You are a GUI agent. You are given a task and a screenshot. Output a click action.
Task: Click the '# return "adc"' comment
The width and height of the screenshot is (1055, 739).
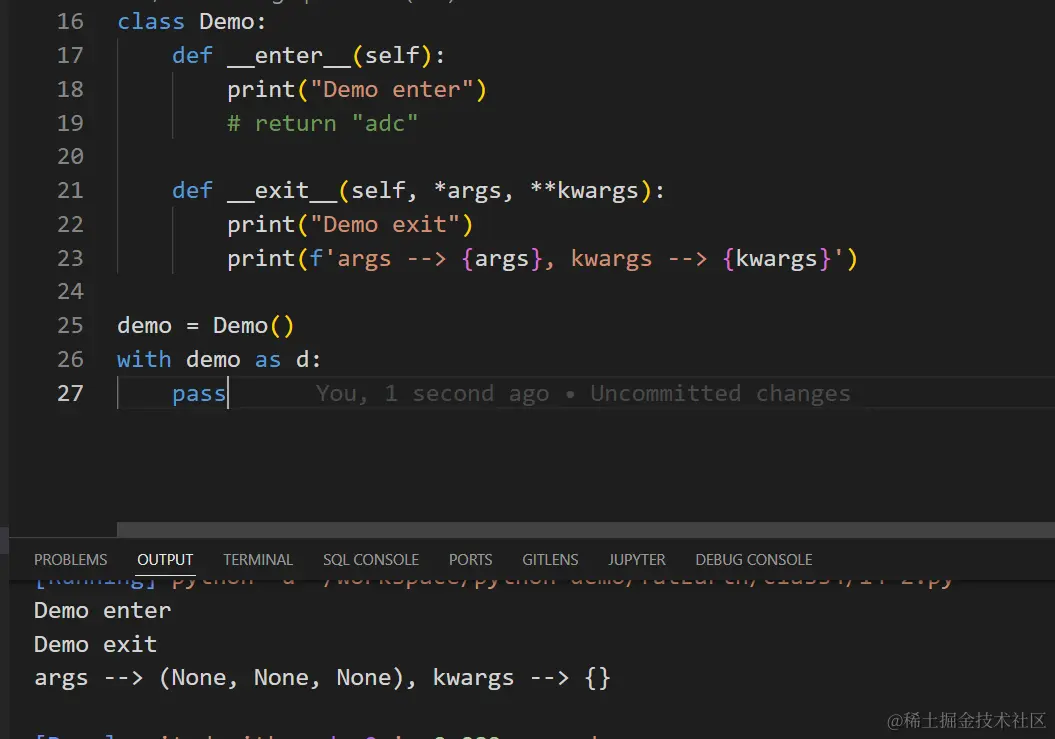322,123
